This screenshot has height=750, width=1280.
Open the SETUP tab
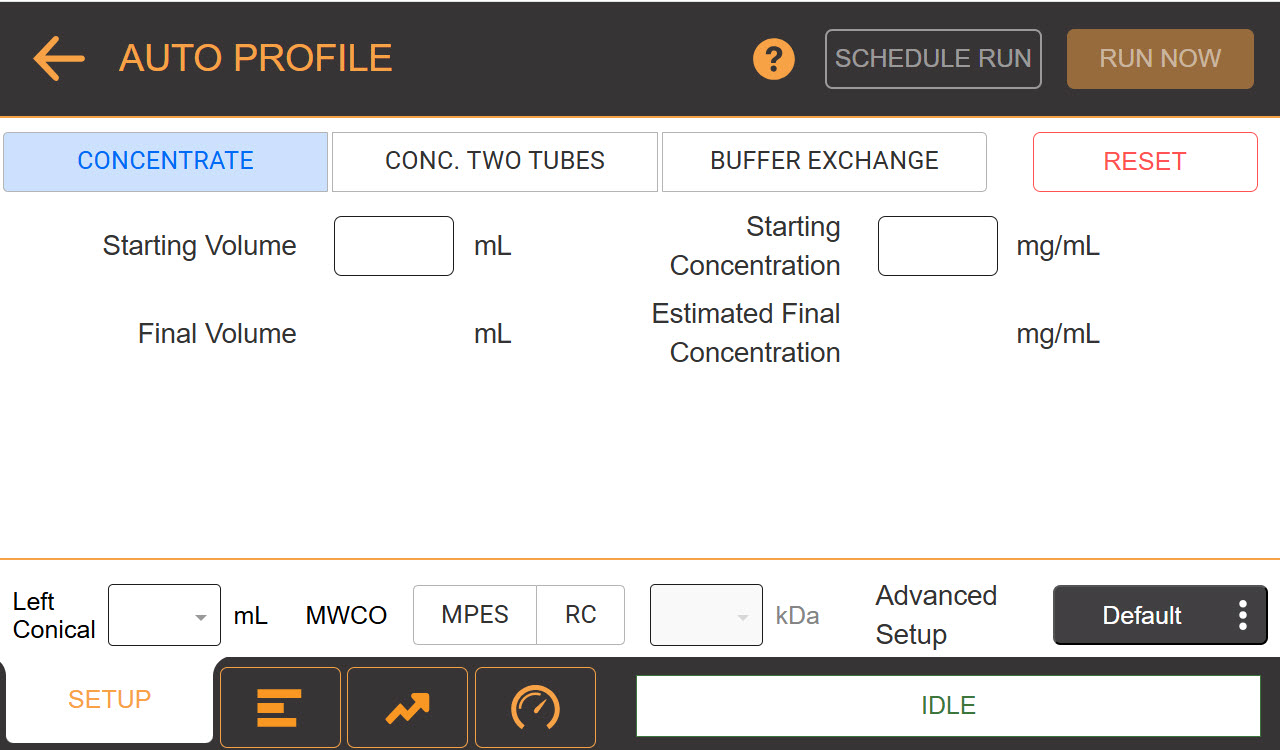pyautogui.click(x=109, y=699)
